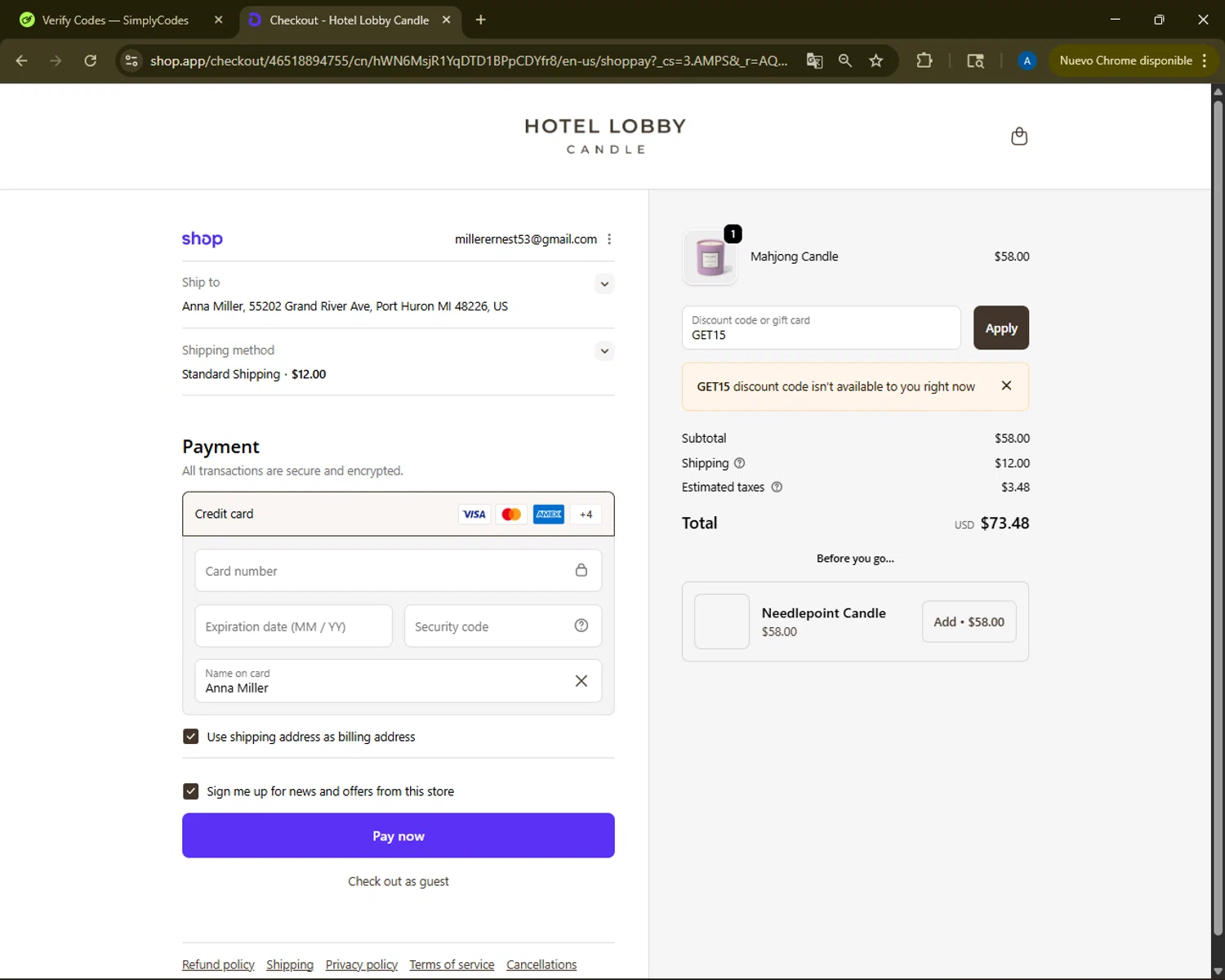Image resolution: width=1225 pixels, height=980 pixels.
Task: Open the Privacy policy link
Action: tap(362, 964)
